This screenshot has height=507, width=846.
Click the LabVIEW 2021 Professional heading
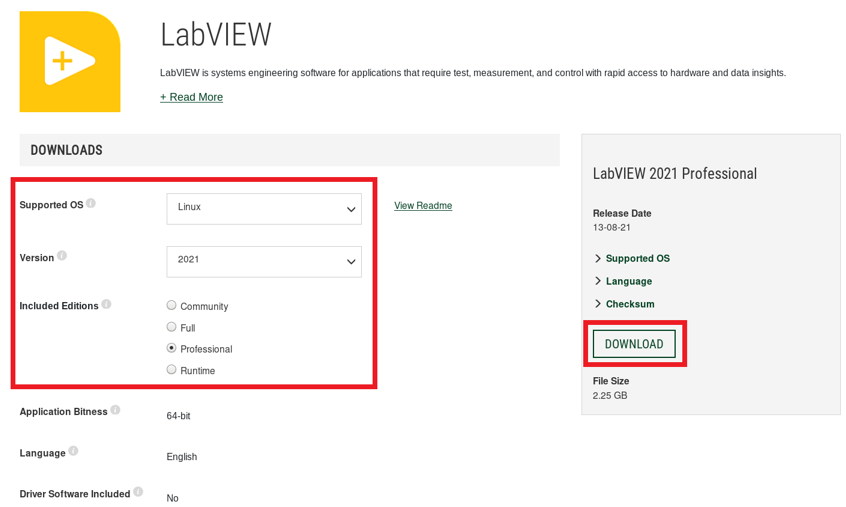675,174
